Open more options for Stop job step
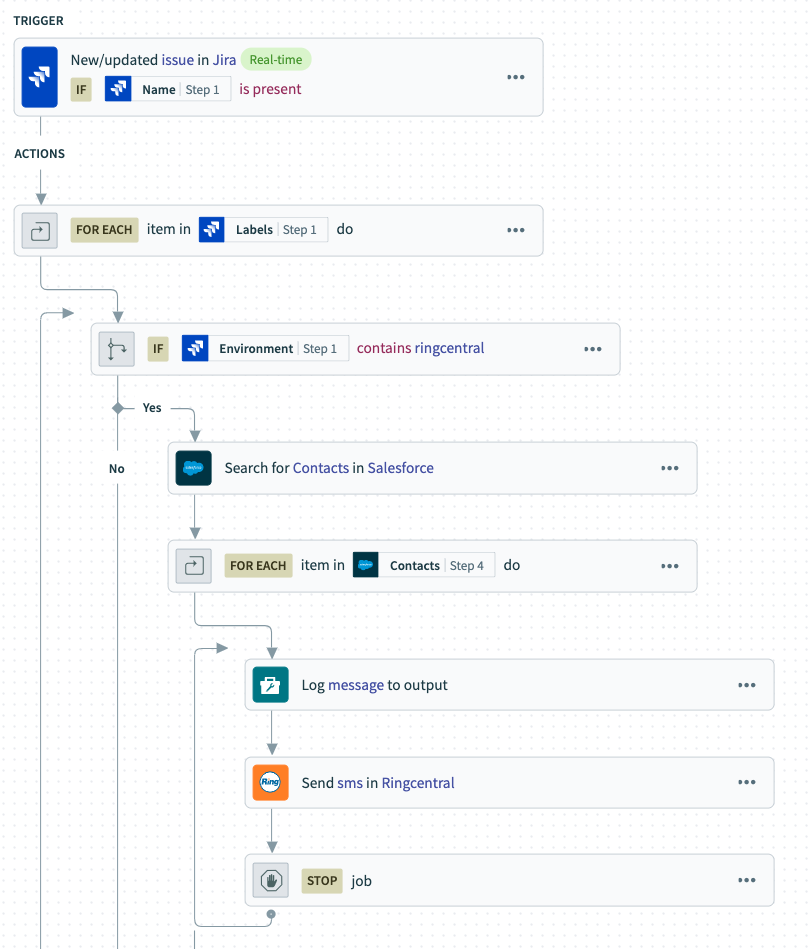The height and width of the screenshot is (949, 810). 747,881
